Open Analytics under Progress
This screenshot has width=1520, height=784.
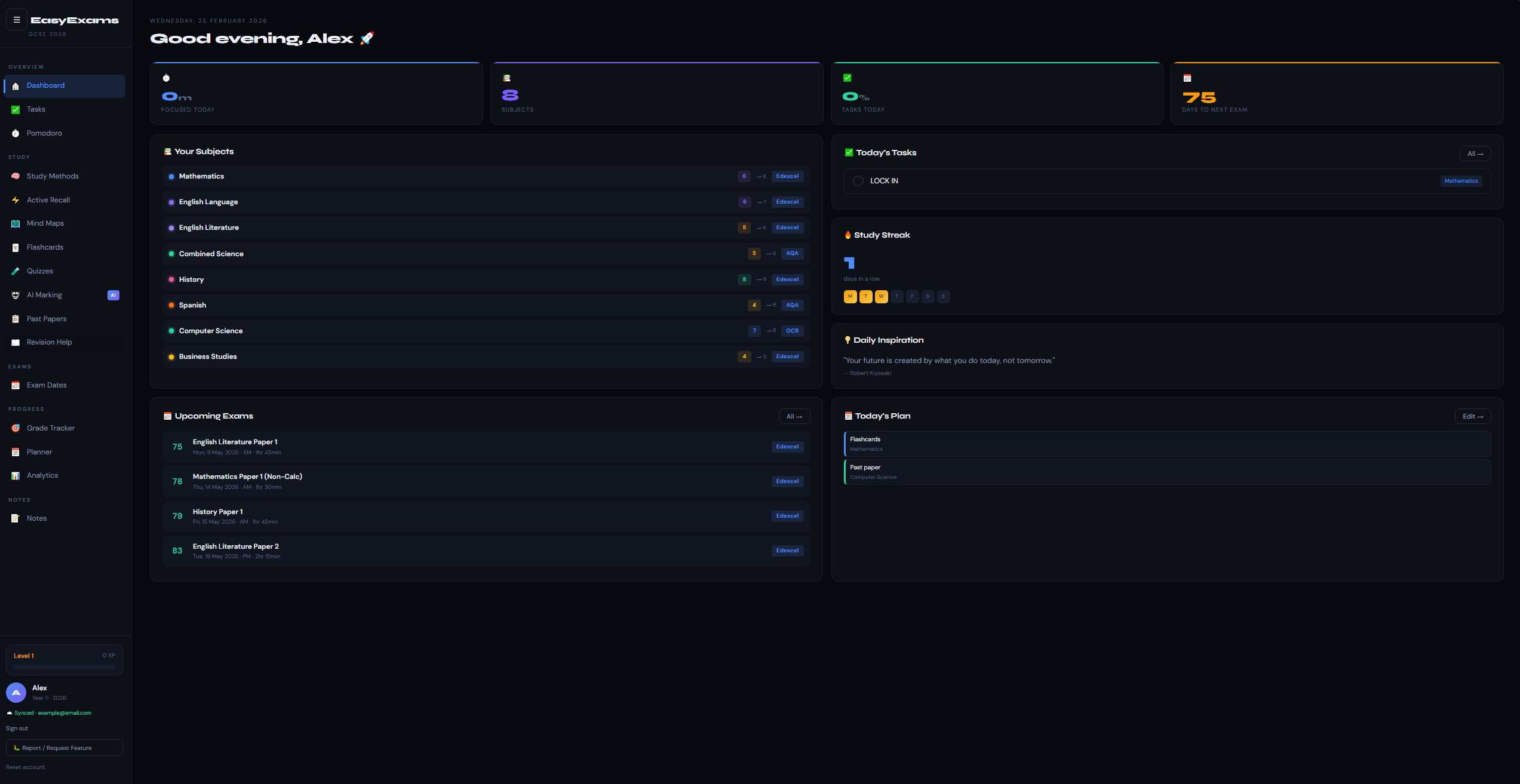[42, 475]
